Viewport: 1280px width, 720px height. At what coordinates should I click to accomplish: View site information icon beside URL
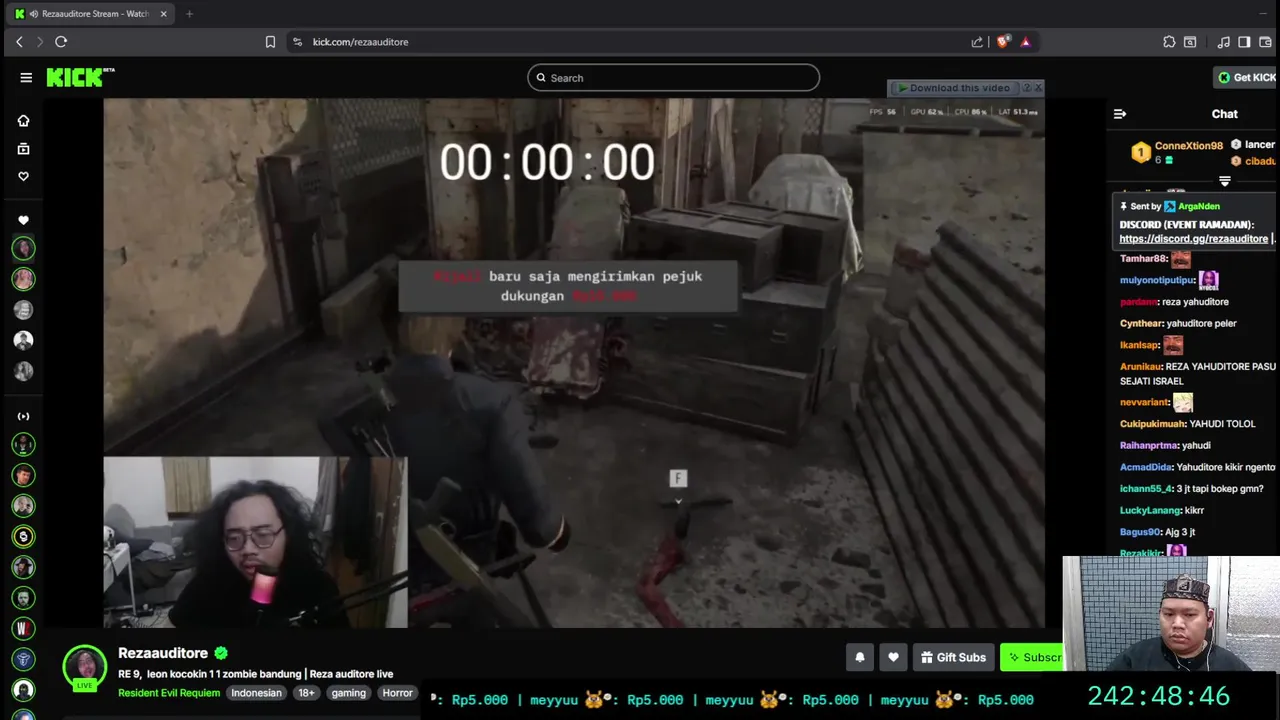click(296, 42)
